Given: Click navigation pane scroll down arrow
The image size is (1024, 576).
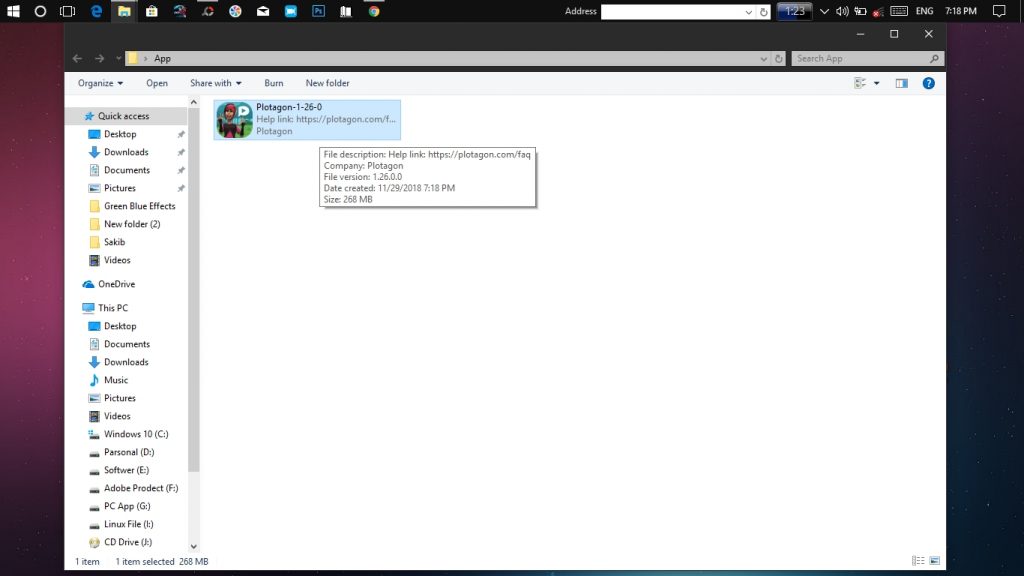Looking at the screenshot, I should (x=193, y=547).
